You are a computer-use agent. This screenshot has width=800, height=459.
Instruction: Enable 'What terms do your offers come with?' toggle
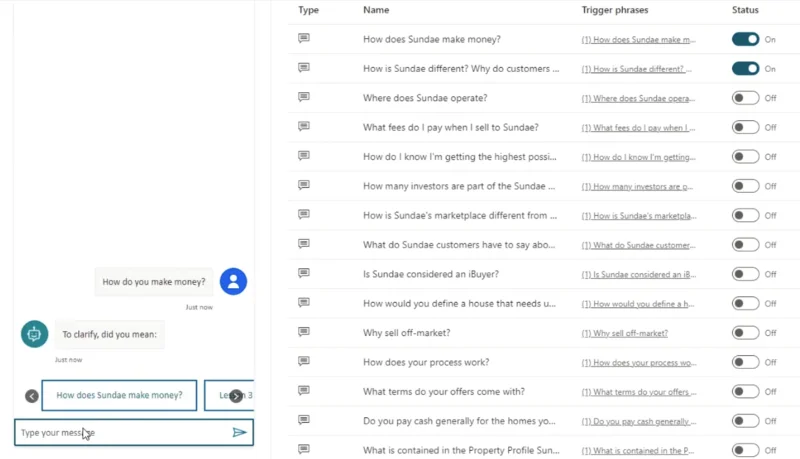click(x=745, y=392)
